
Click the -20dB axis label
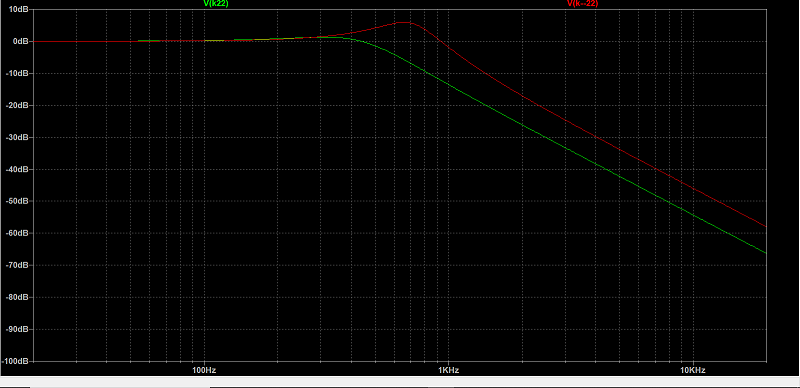(x=17, y=105)
